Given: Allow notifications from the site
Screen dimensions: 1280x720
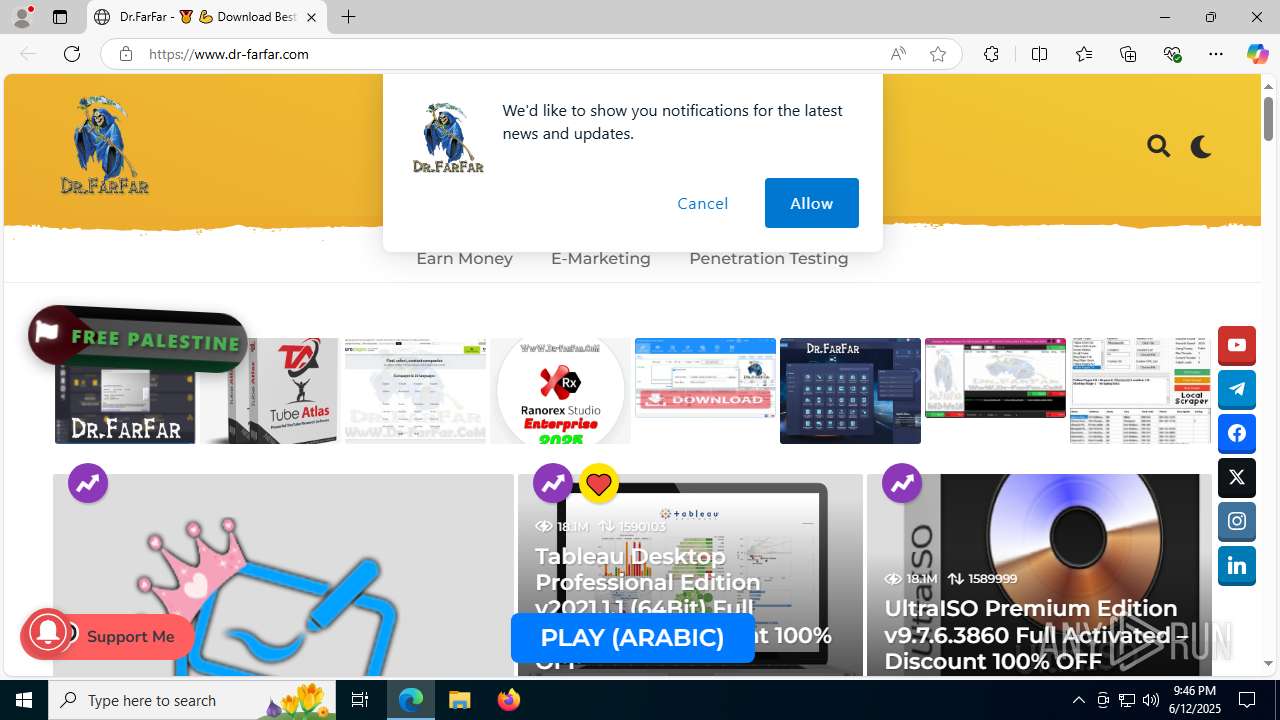Looking at the screenshot, I should (x=811, y=203).
